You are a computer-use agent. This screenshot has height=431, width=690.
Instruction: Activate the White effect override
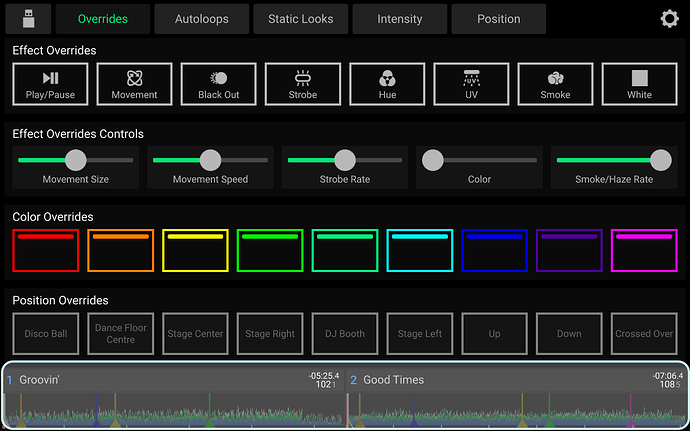[x=639, y=84]
